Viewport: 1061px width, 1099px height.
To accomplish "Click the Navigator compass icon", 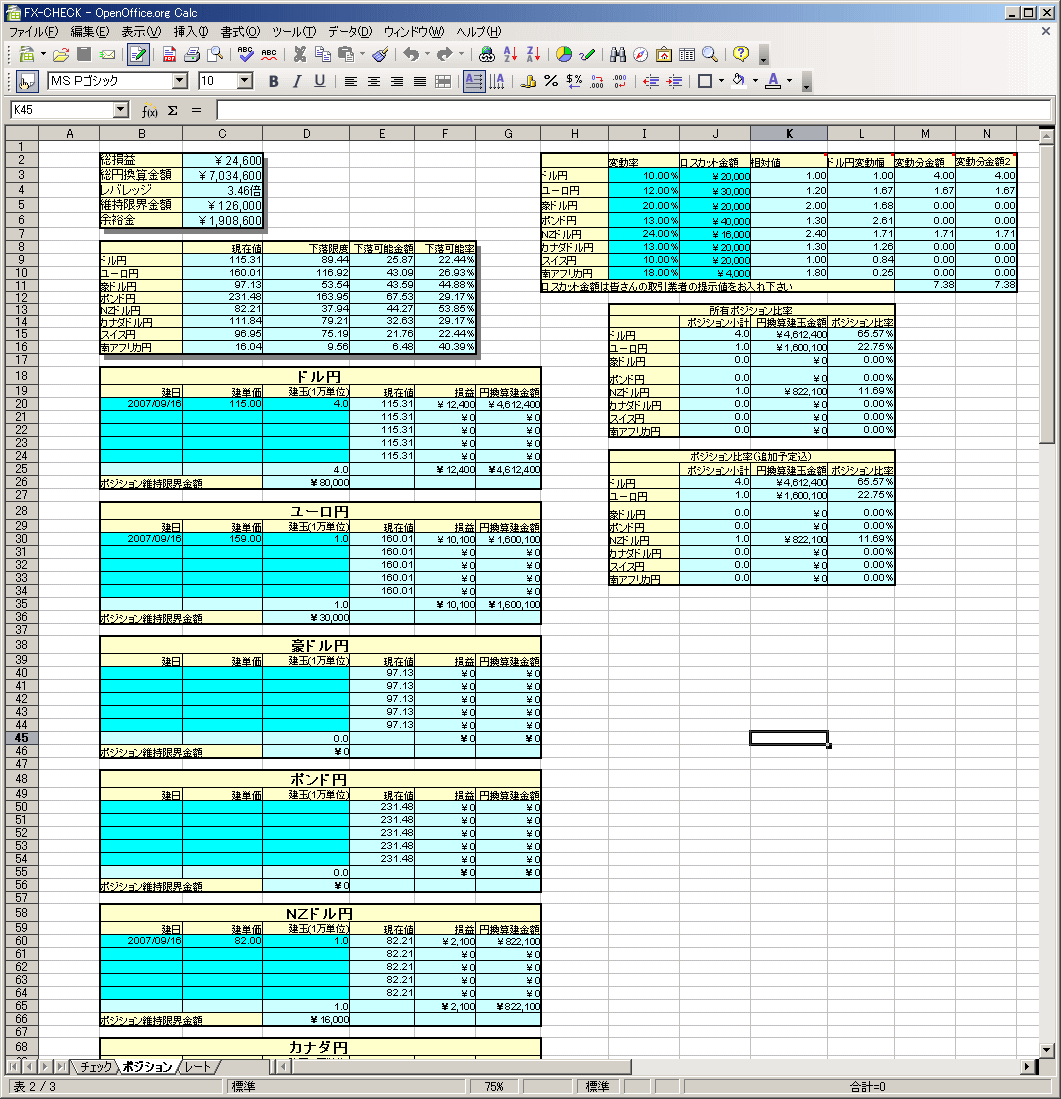I will click(640, 54).
